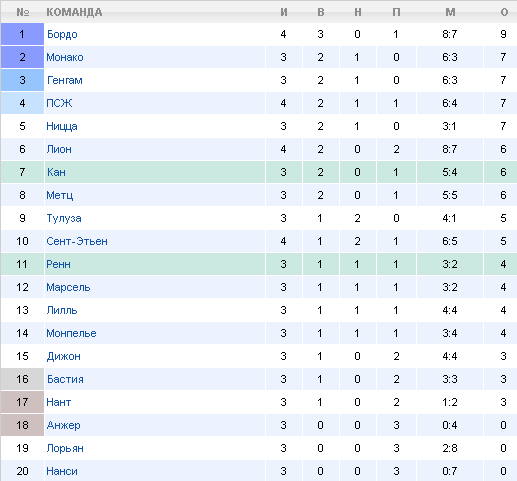Open the Бастия team link
Viewport: 517px width, 481px height.
pyautogui.click(x=65, y=379)
